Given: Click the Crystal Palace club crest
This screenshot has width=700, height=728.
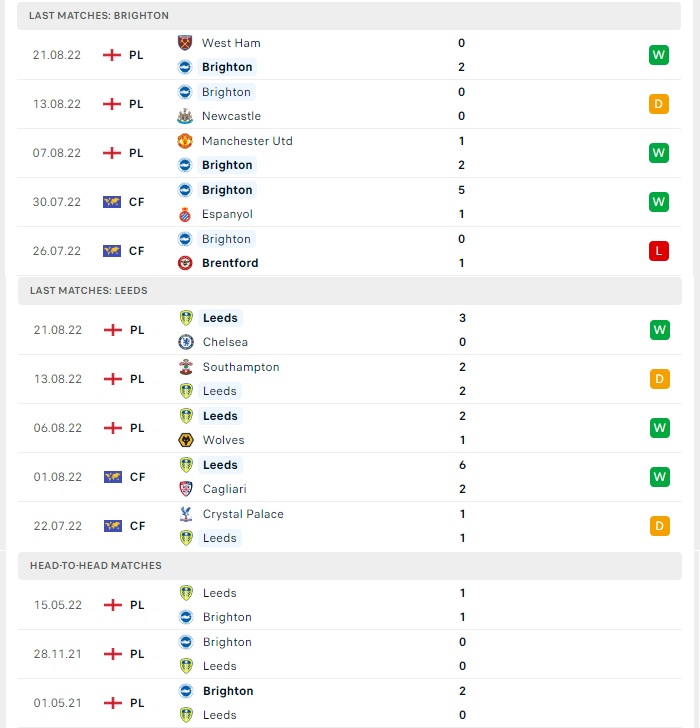Looking at the screenshot, I should pos(186,514).
